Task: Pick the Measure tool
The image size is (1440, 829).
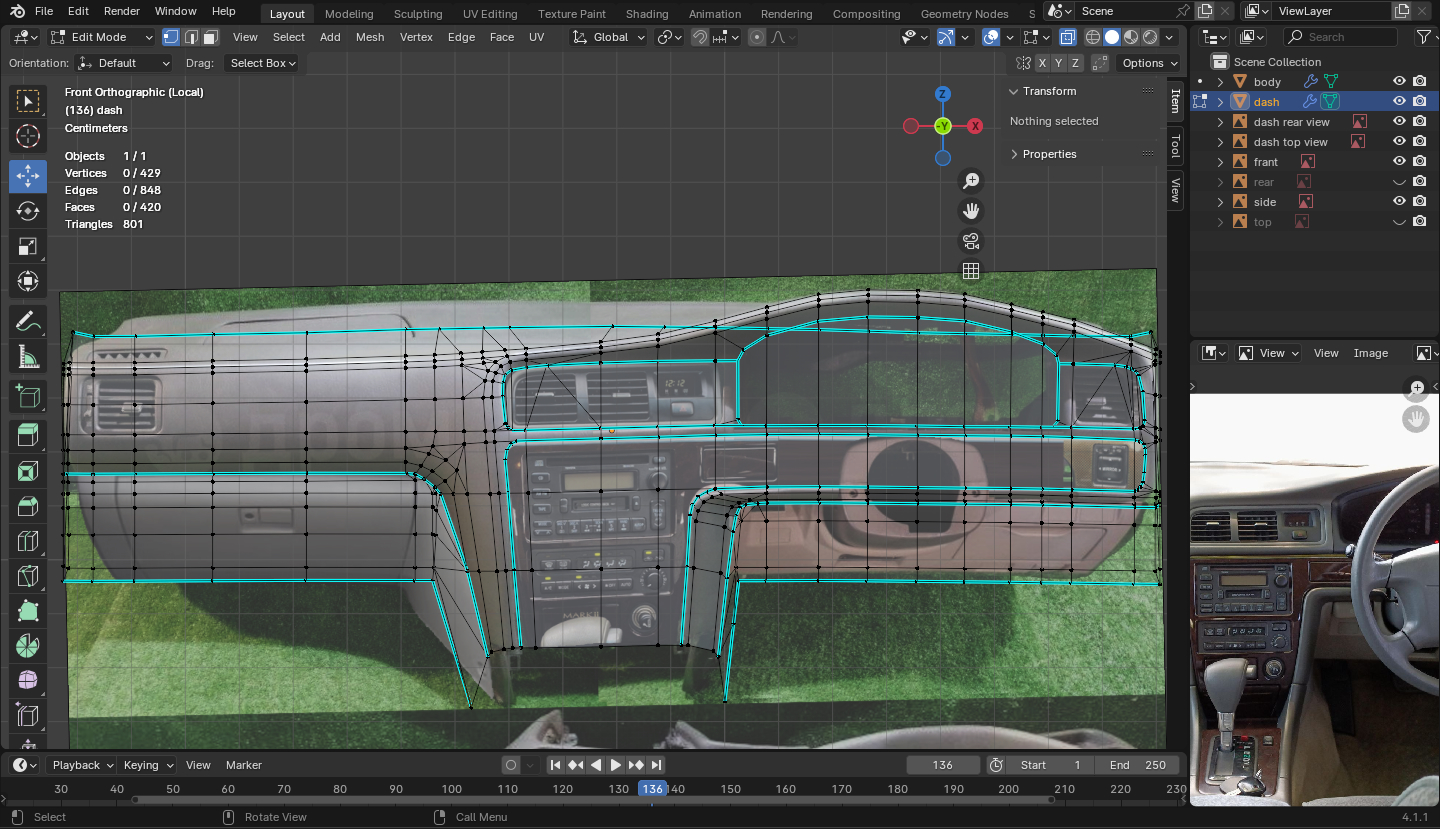Action: pyautogui.click(x=28, y=358)
